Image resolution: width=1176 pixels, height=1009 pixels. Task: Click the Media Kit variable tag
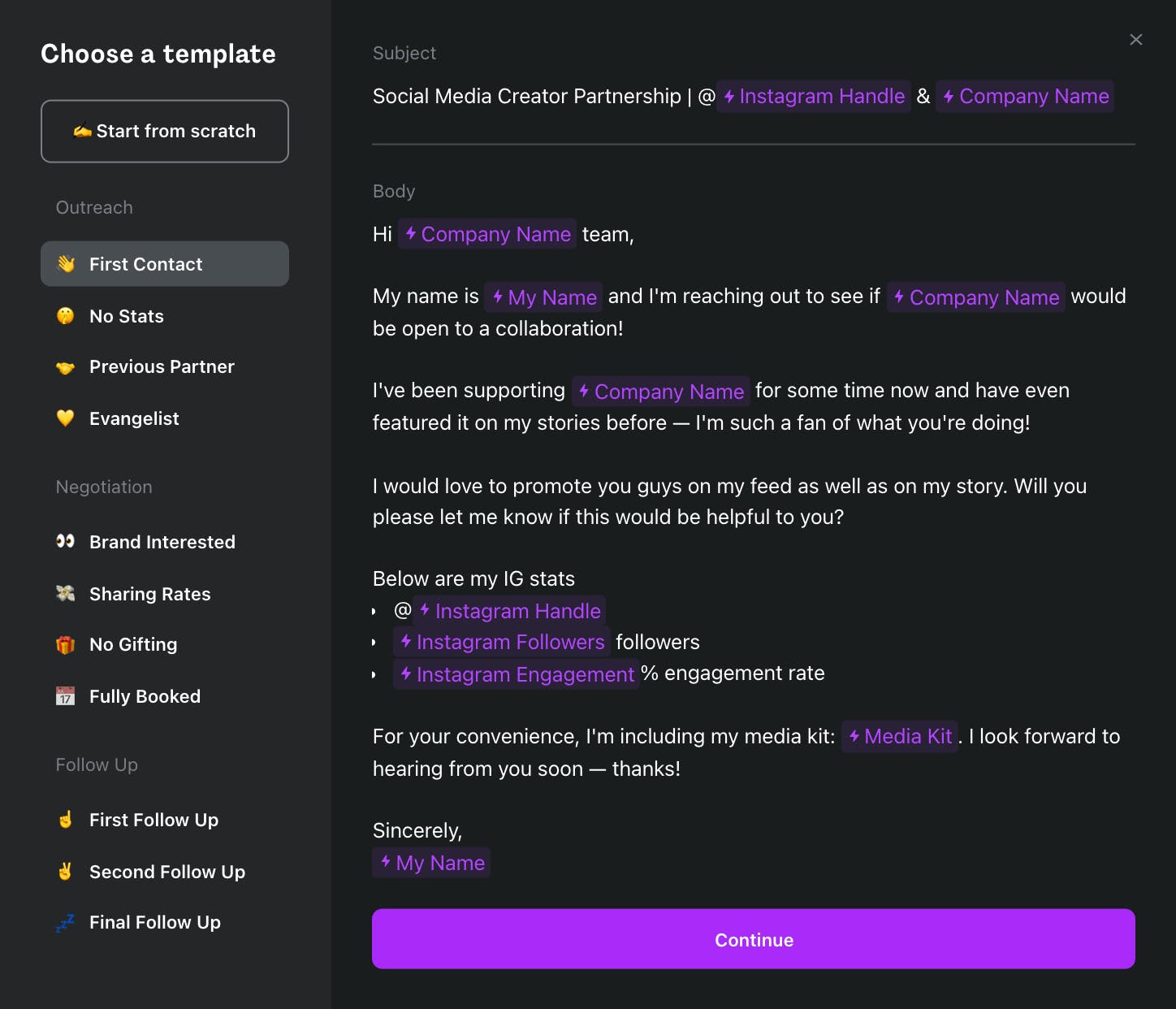click(x=900, y=737)
